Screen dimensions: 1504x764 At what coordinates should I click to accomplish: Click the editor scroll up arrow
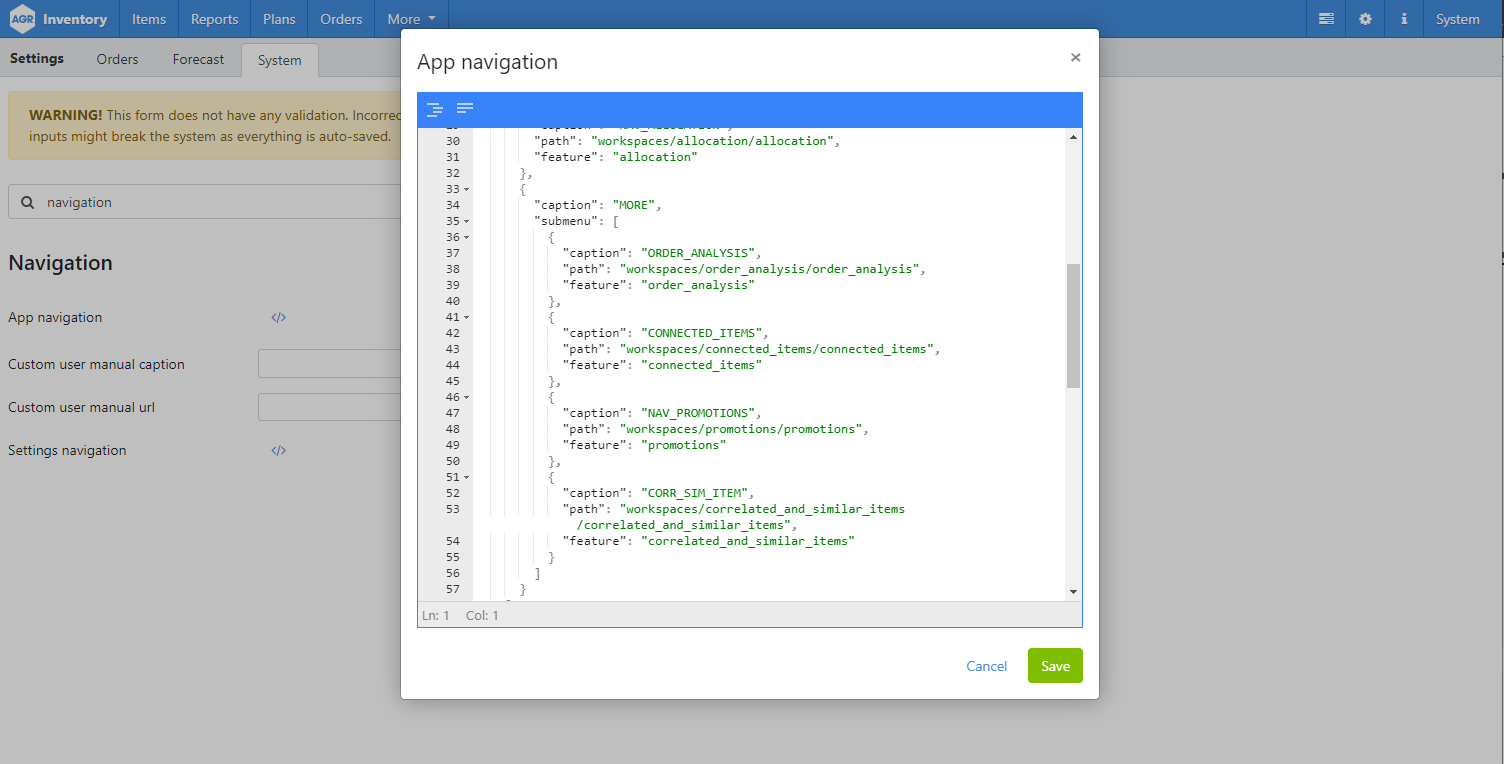point(1074,136)
